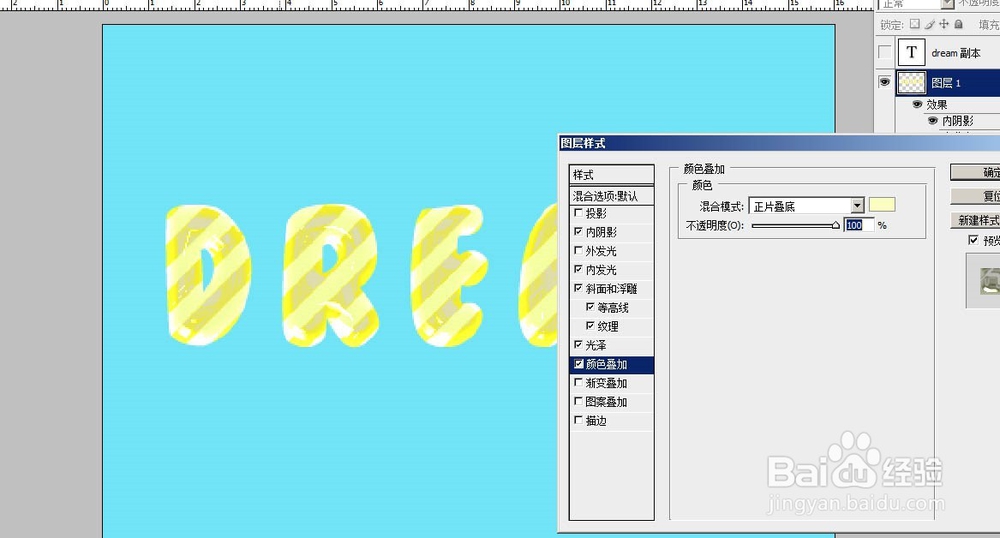Select the 图层 1 layer thumbnail
1000x538 pixels.
click(911, 82)
